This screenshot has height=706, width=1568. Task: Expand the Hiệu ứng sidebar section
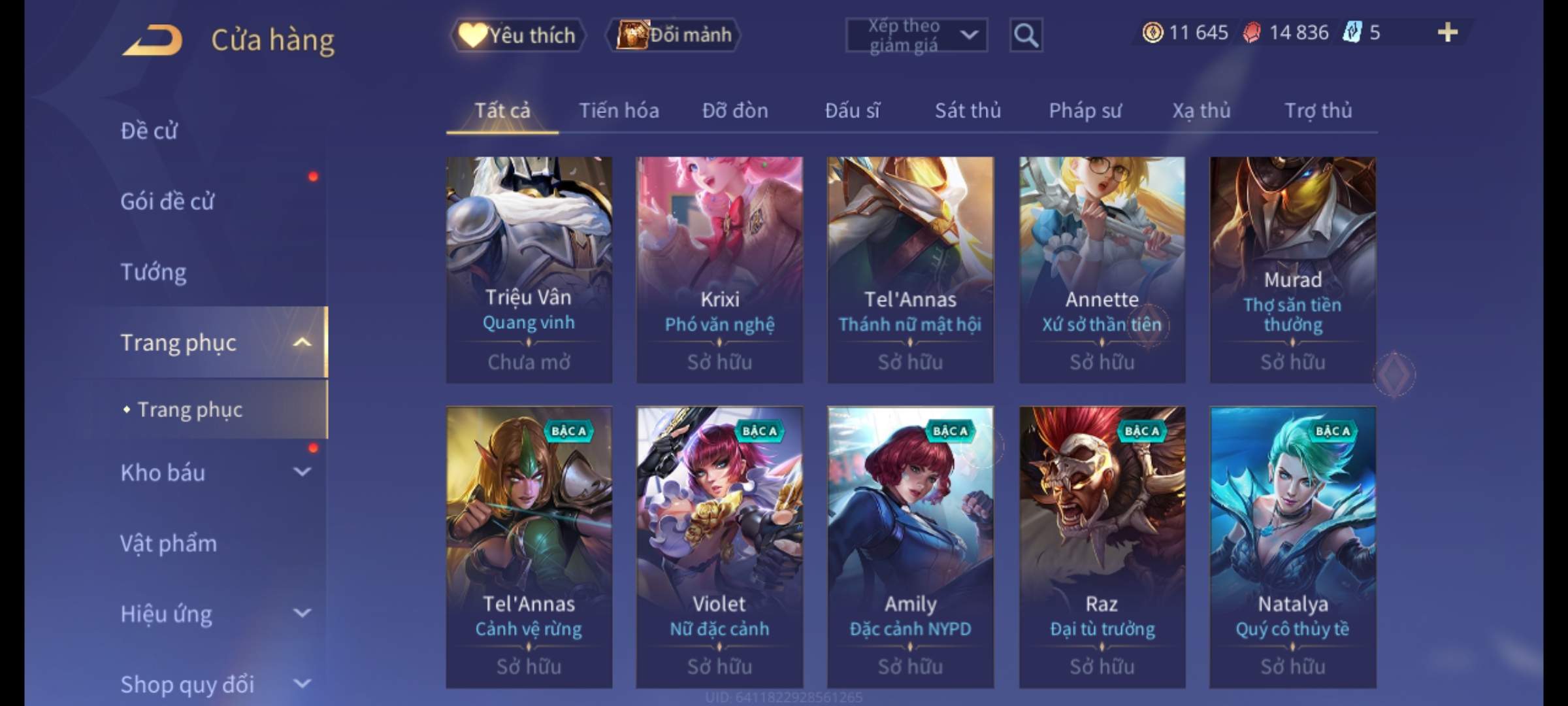point(302,613)
